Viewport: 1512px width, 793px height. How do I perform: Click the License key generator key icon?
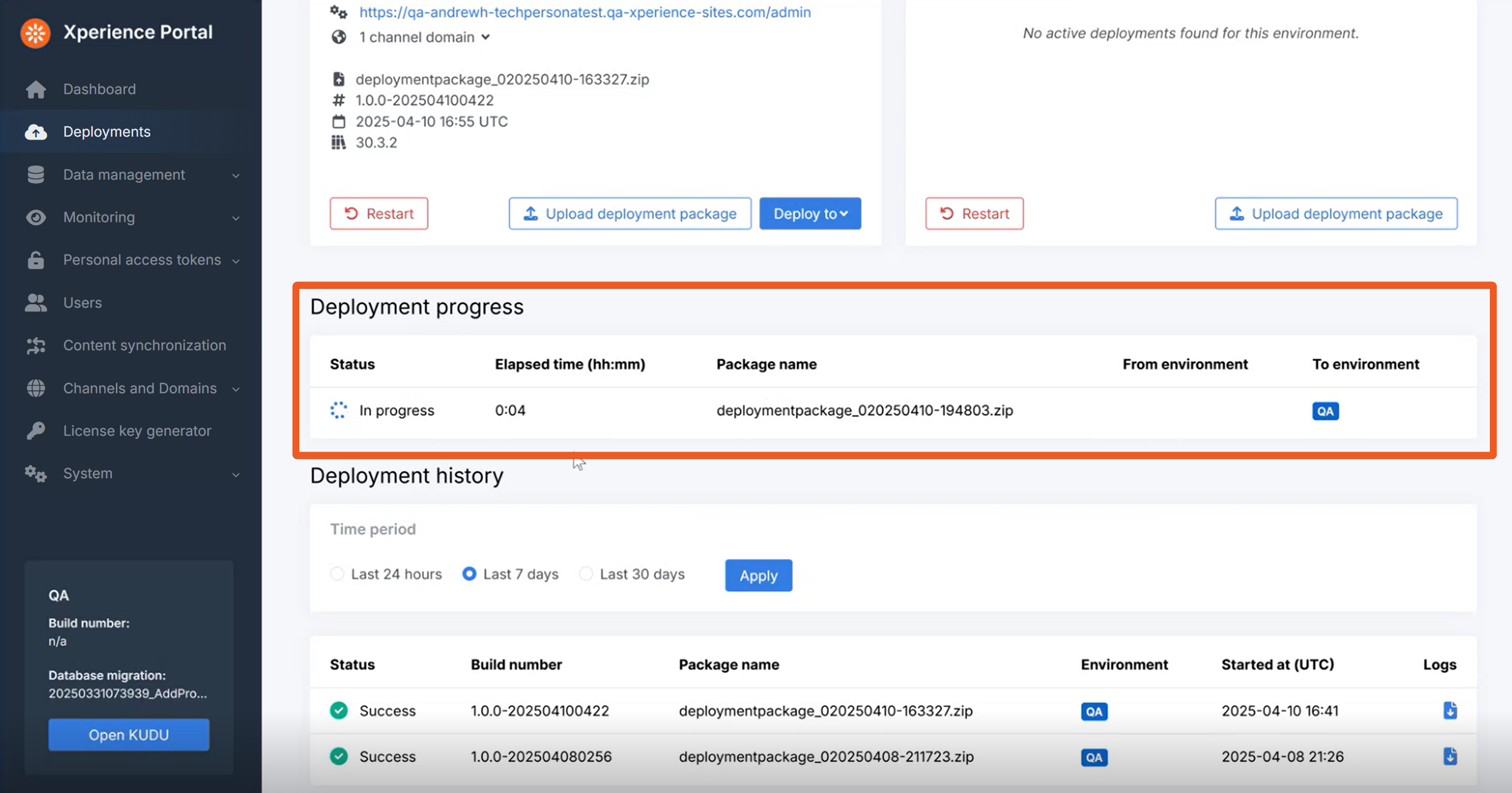[36, 431]
